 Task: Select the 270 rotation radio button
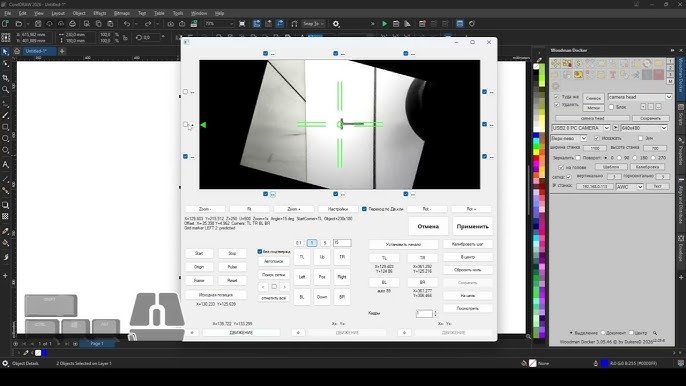coord(653,158)
